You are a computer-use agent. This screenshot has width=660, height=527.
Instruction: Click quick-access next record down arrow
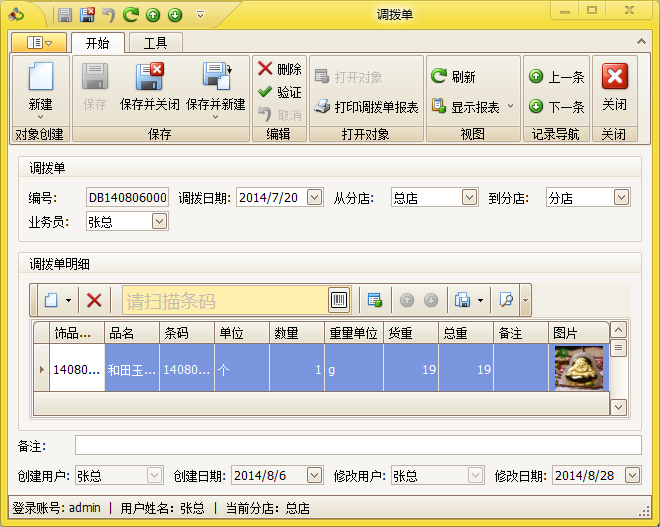click(x=175, y=16)
